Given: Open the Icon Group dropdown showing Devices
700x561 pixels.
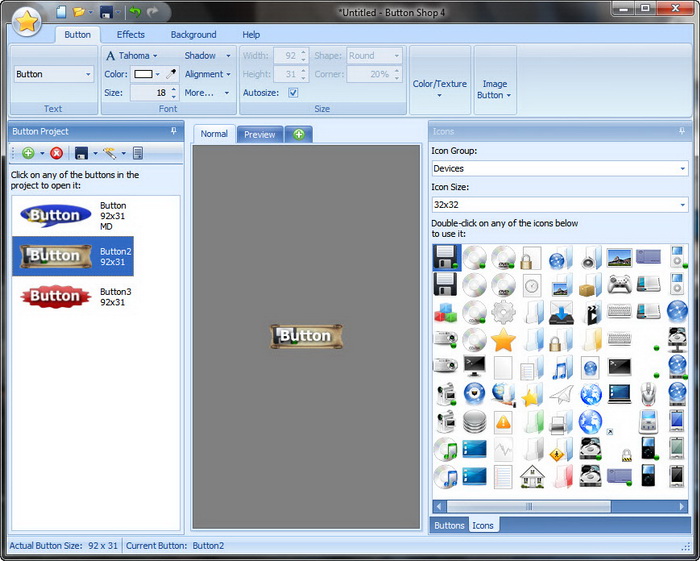Looking at the screenshot, I should 558,169.
